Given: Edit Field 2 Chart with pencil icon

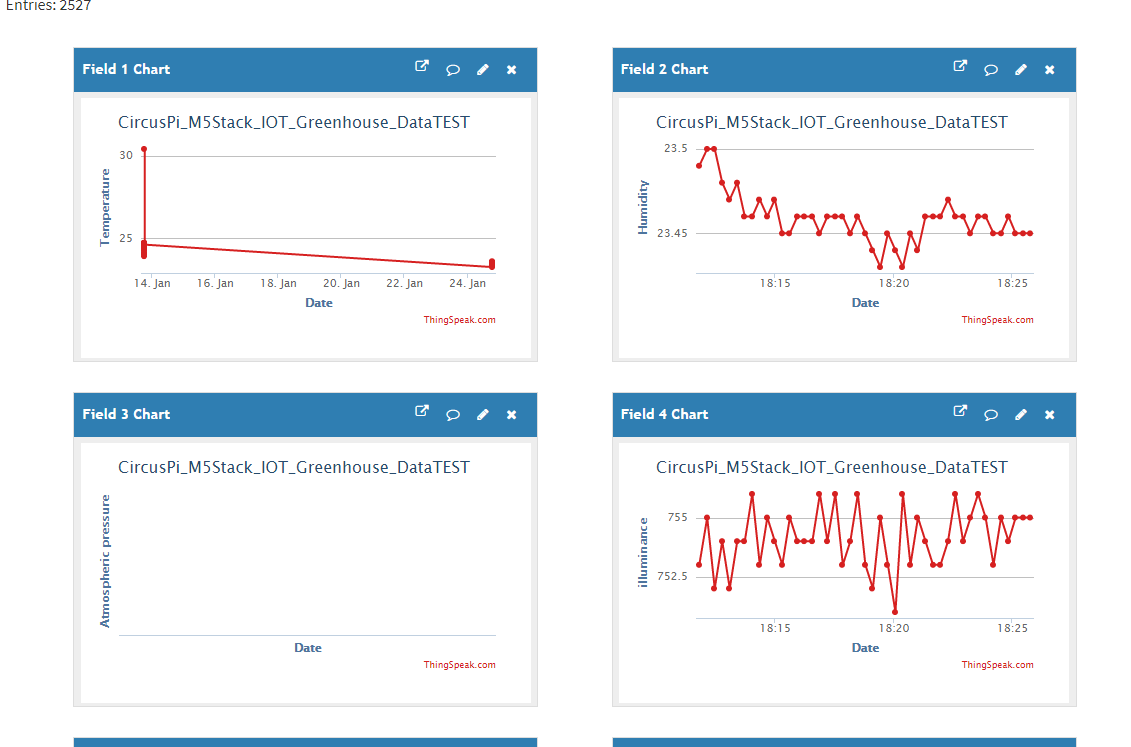Looking at the screenshot, I should tap(1021, 70).
